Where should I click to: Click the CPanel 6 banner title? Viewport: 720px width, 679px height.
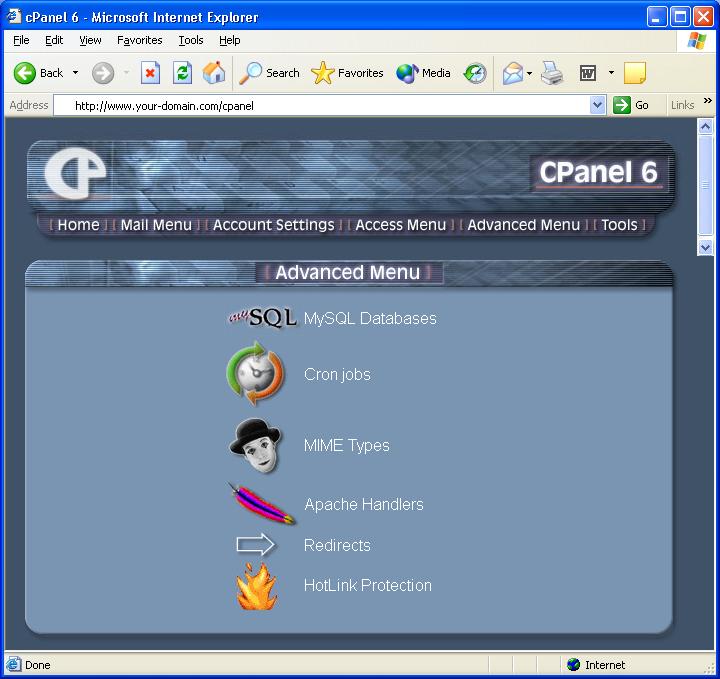click(598, 173)
